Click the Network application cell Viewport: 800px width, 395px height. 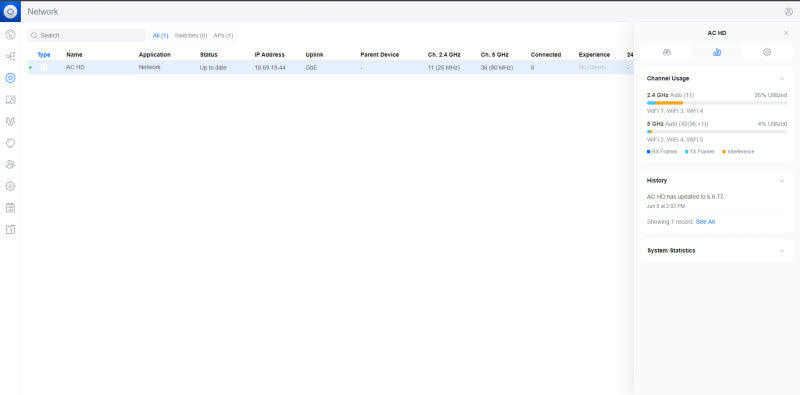[x=149, y=67]
